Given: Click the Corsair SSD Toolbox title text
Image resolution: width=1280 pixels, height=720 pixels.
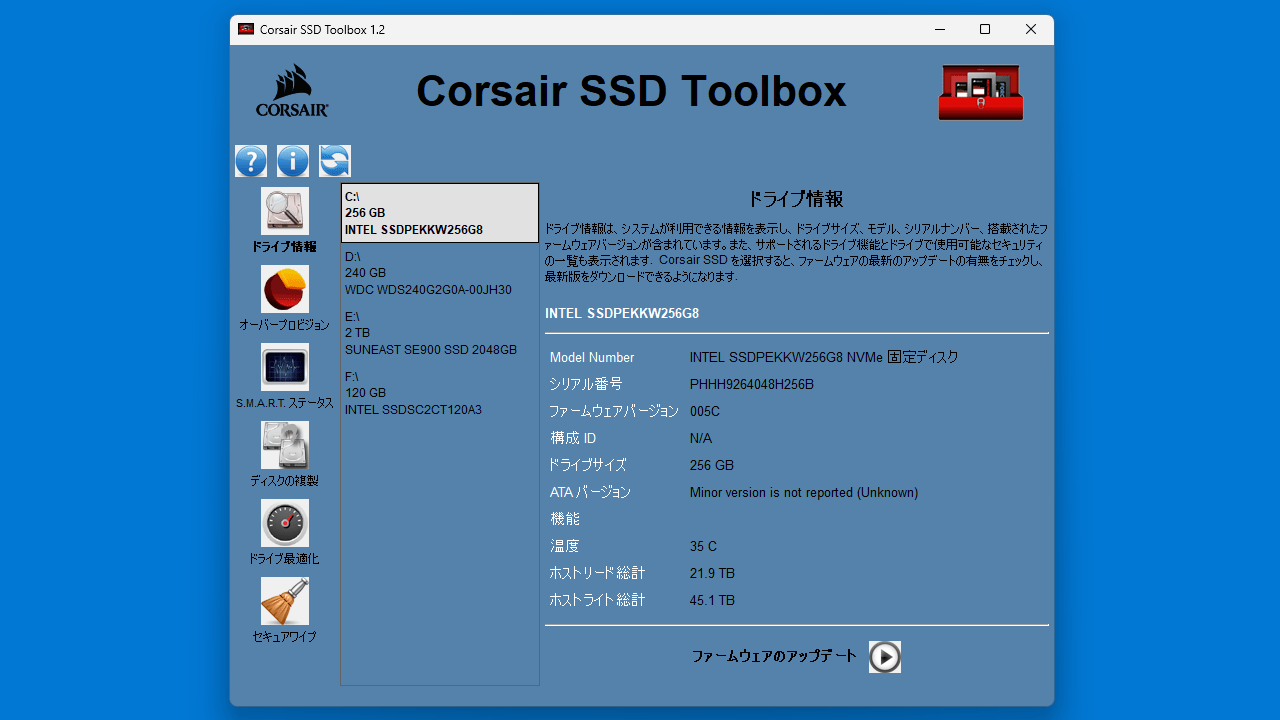Looking at the screenshot, I should click(x=631, y=91).
